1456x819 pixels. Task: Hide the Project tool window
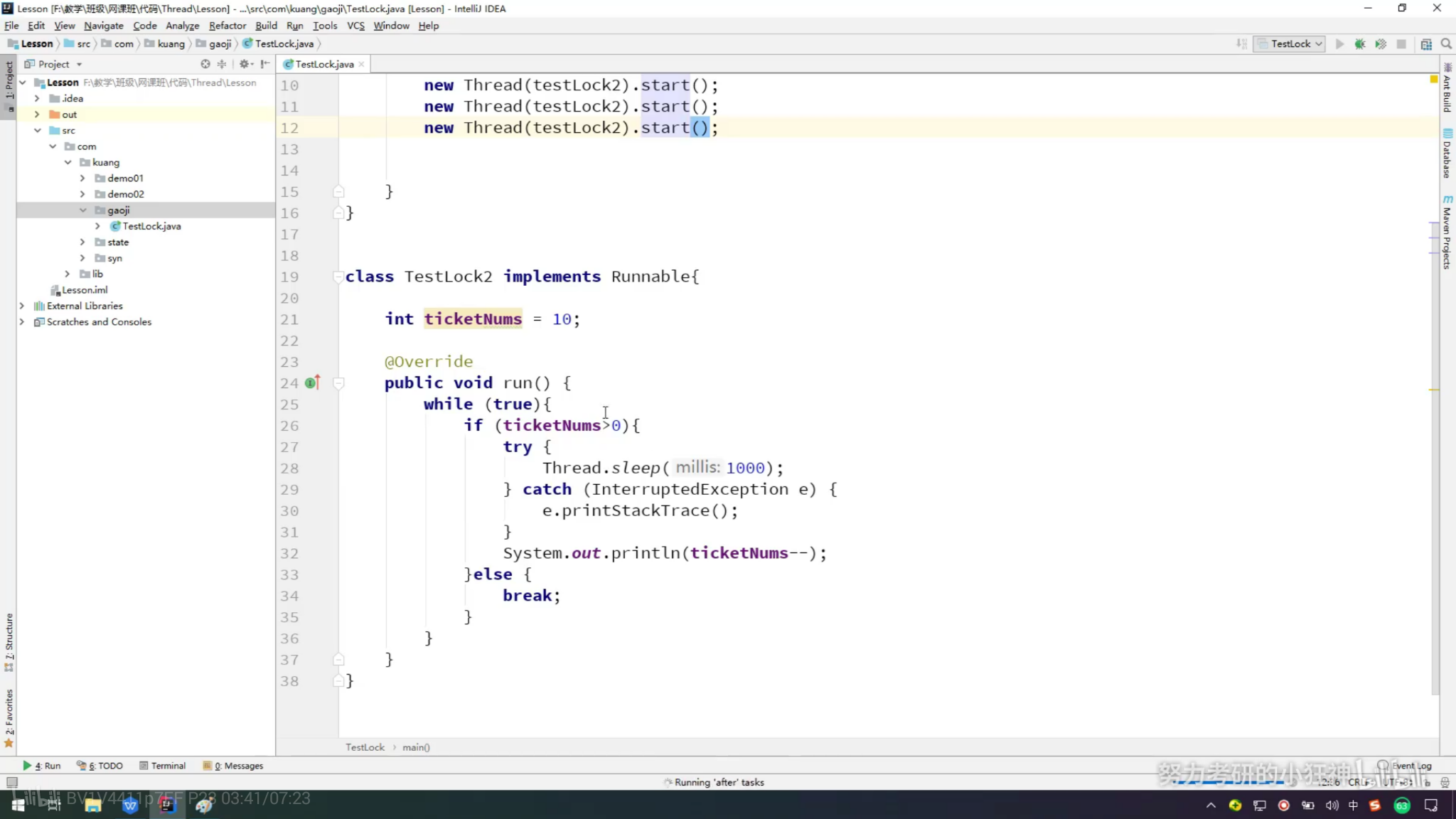point(265,64)
